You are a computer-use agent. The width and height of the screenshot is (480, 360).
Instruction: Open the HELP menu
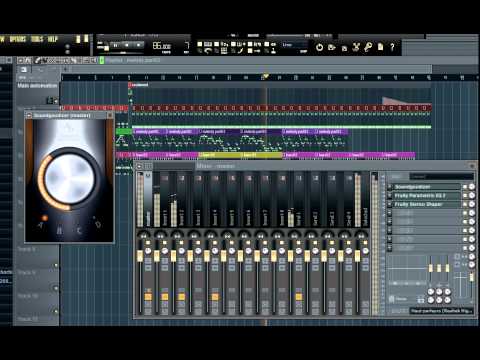point(53,39)
